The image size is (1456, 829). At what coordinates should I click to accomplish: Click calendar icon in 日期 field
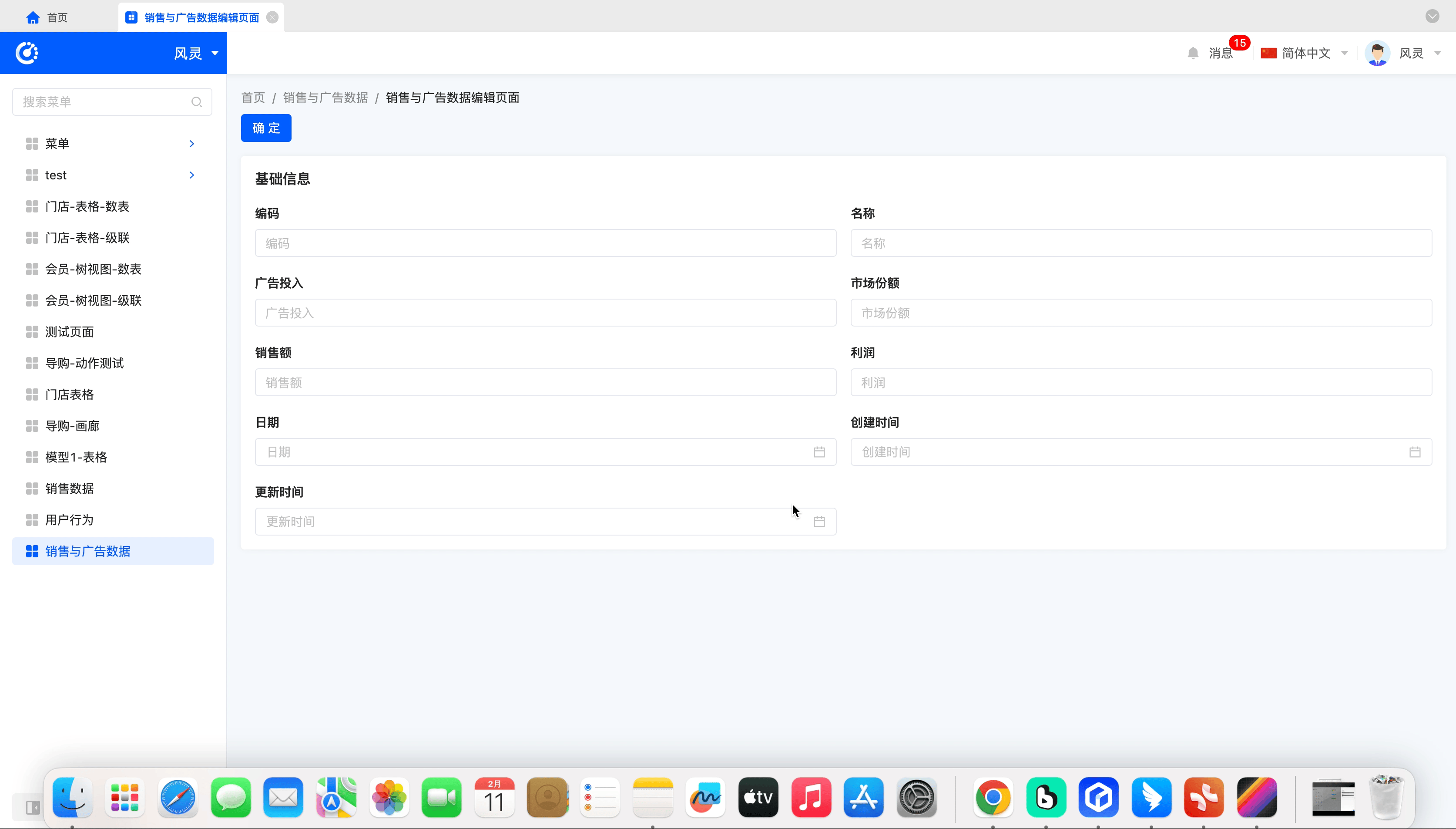(x=819, y=452)
